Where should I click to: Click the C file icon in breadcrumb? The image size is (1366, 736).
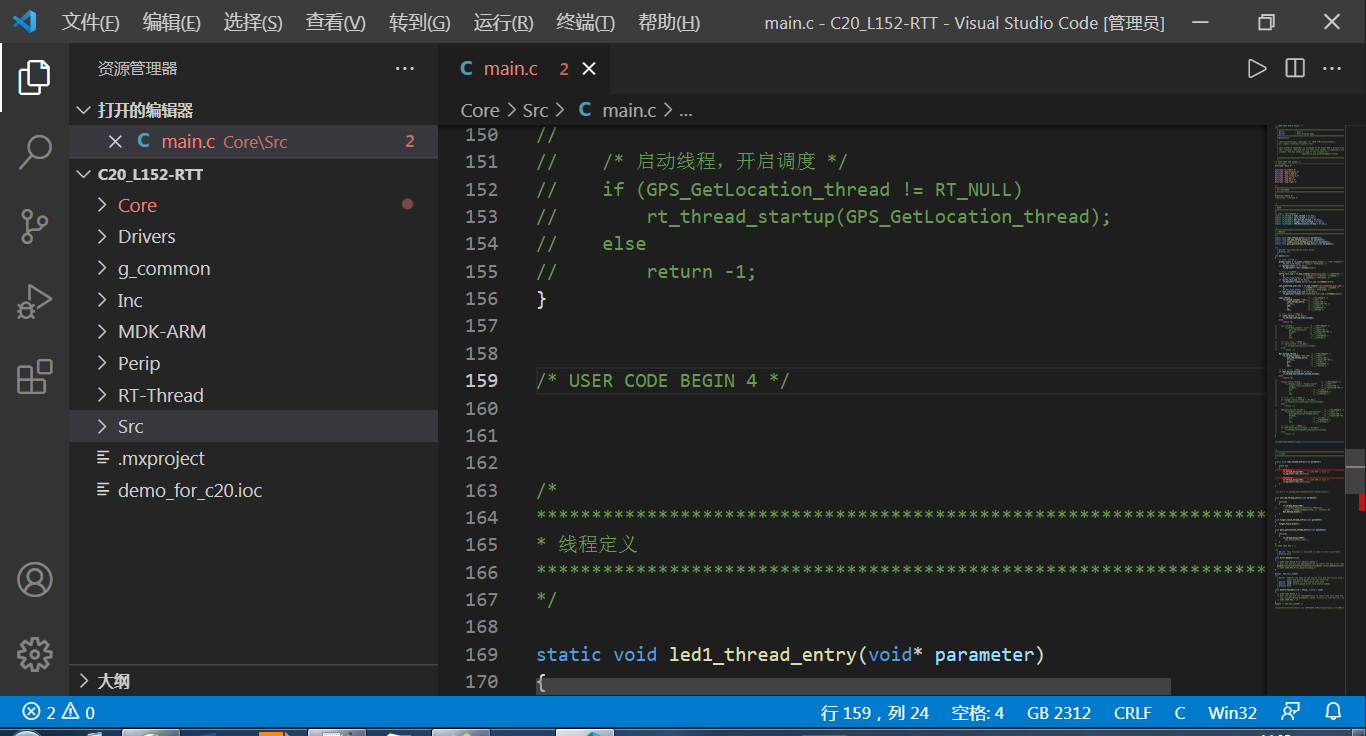(x=585, y=110)
